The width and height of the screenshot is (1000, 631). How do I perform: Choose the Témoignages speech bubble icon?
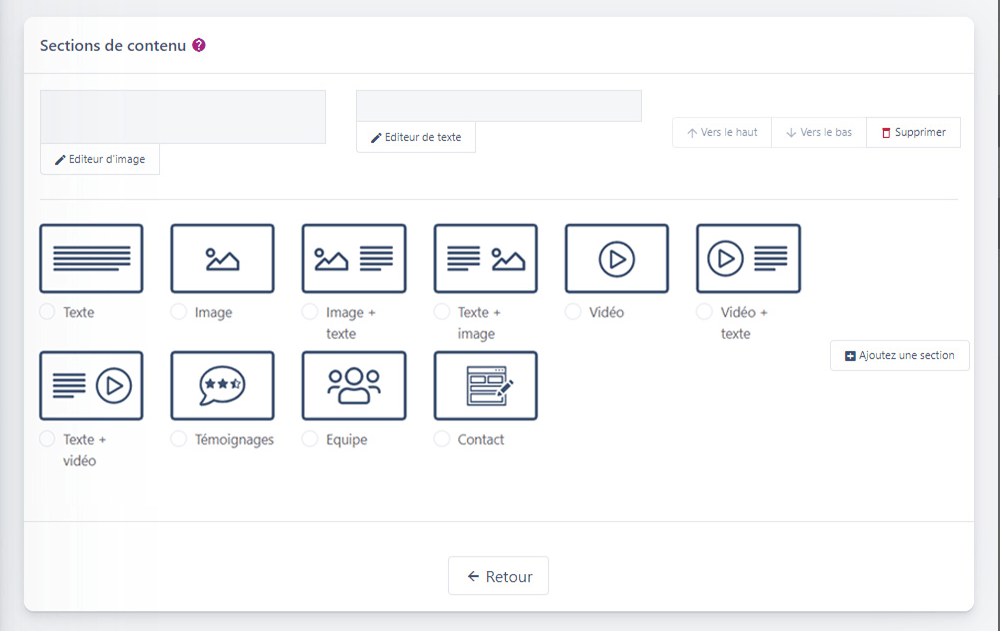222,385
